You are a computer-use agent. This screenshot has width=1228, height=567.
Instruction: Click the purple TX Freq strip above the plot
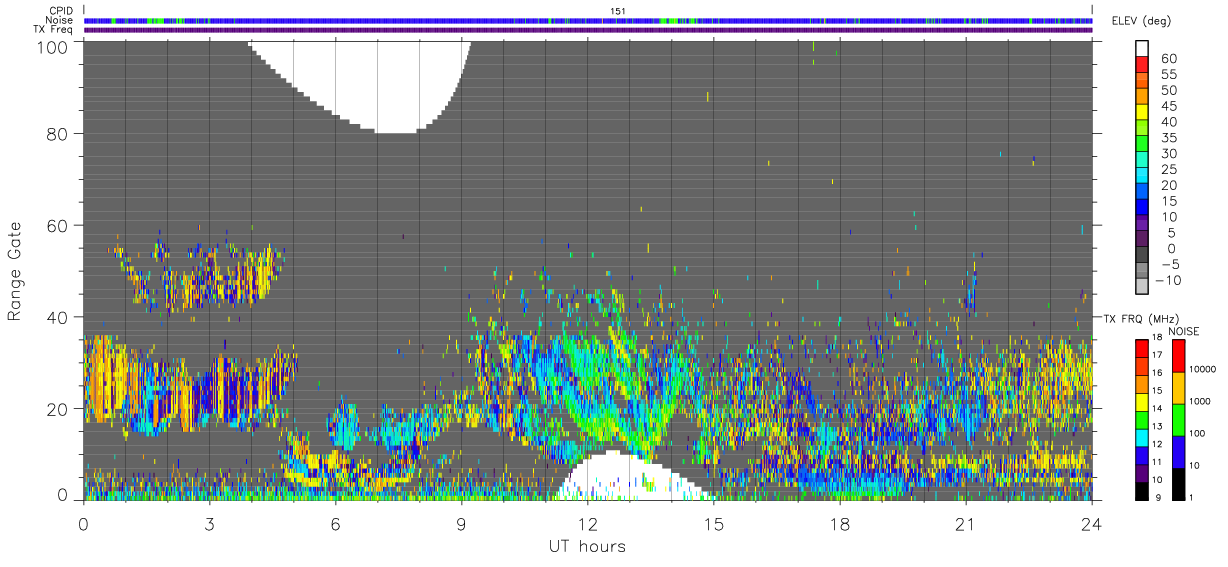coord(588,30)
